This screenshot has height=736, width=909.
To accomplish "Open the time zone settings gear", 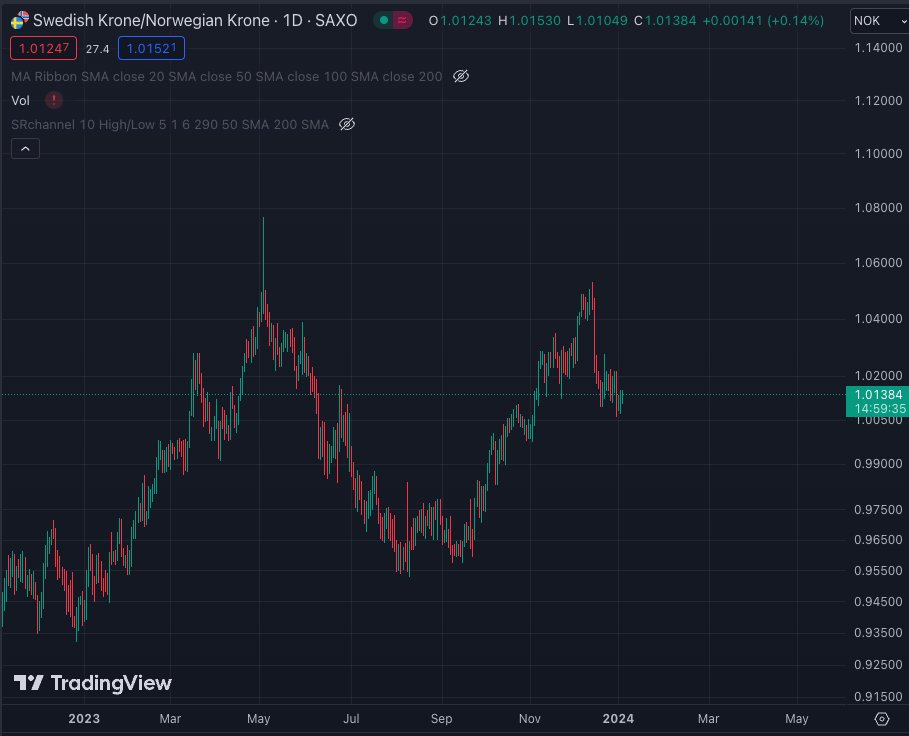I will (x=881, y=718).
